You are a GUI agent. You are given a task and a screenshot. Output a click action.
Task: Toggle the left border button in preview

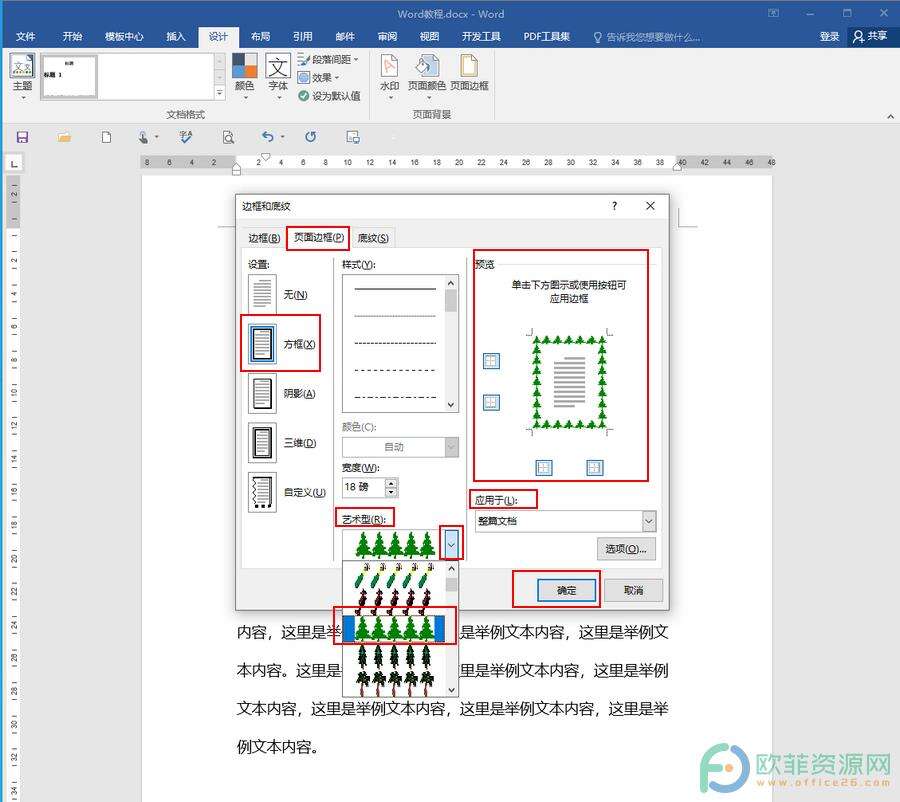(544, 468)
